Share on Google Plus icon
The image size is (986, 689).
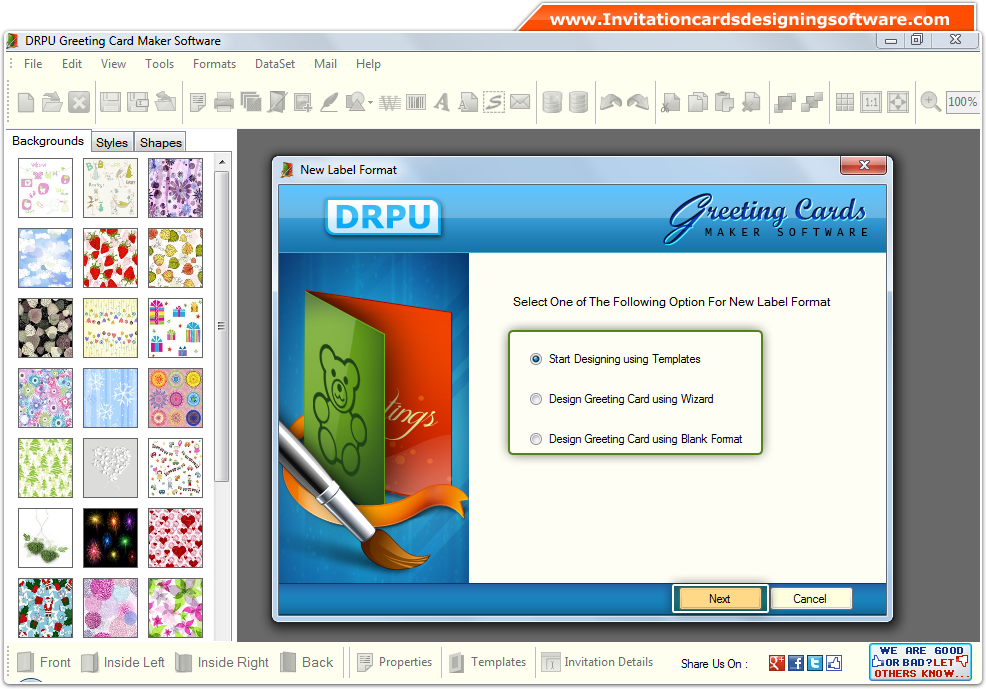point(777,663)
